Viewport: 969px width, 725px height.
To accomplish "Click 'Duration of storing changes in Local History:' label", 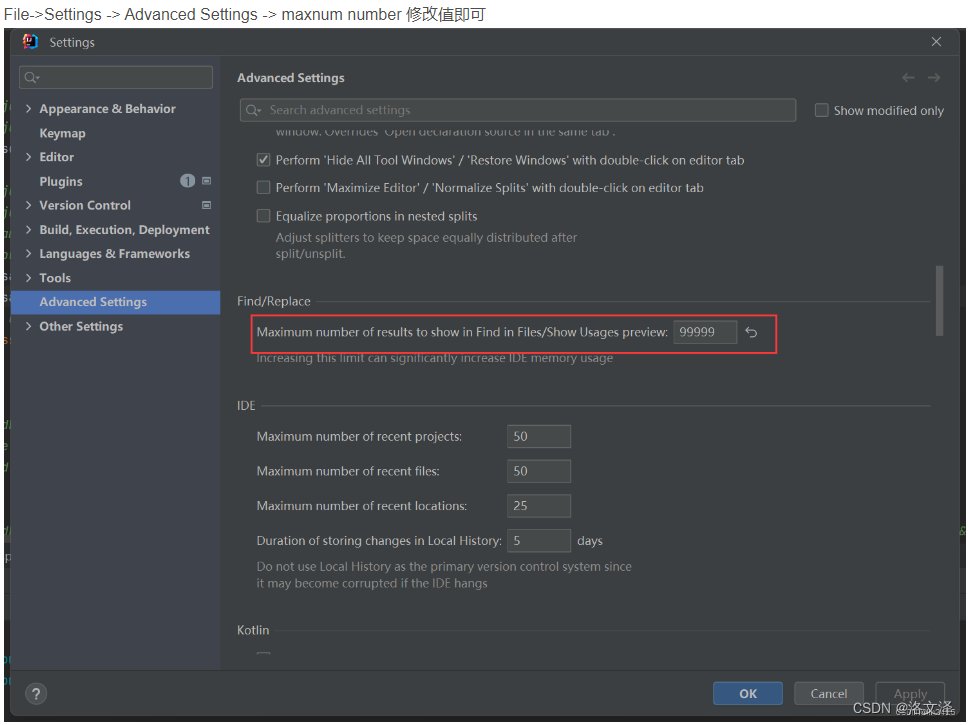I will [379, 541].
